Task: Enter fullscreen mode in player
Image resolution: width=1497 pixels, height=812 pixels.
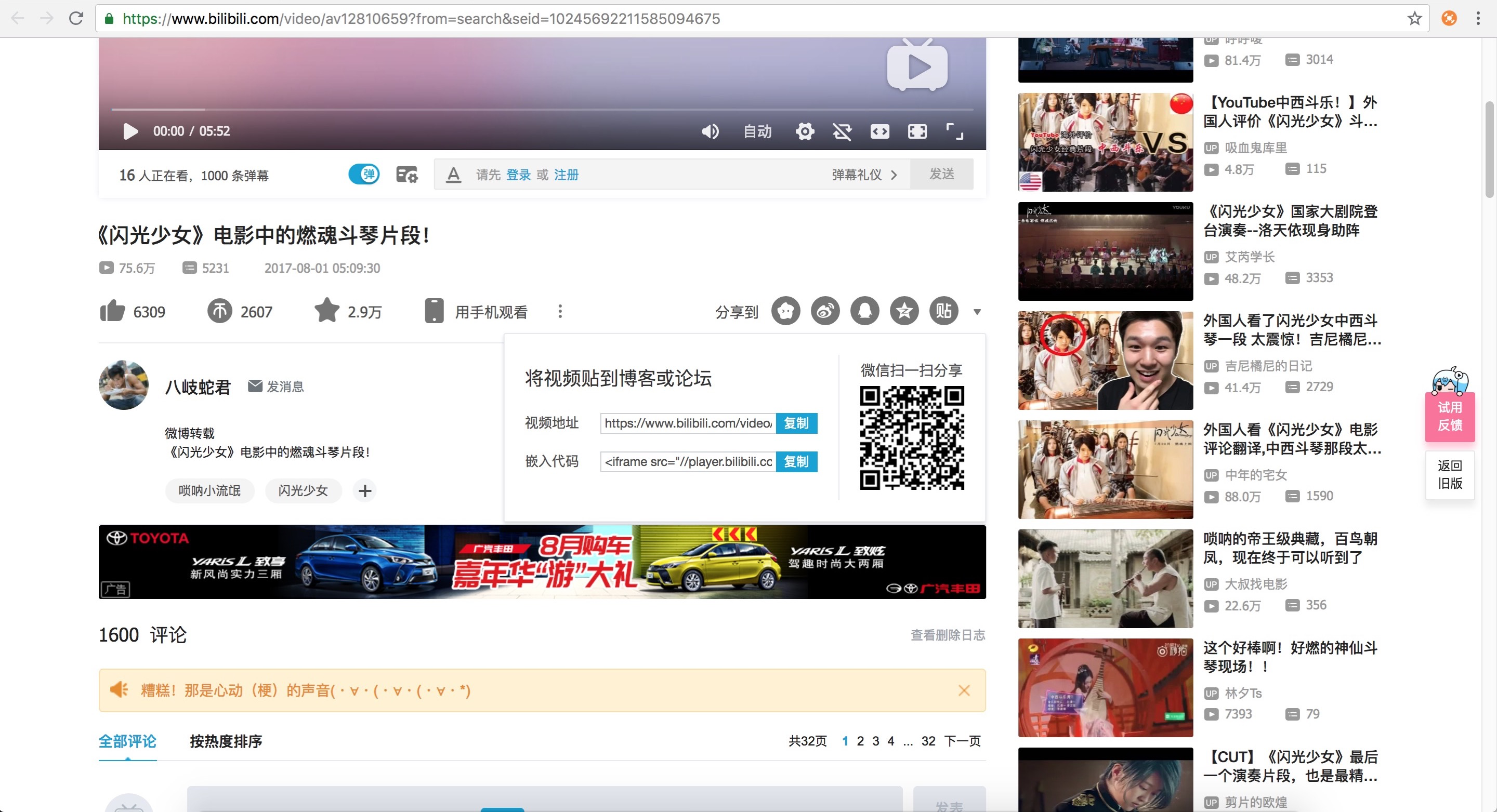Action: 955,131
